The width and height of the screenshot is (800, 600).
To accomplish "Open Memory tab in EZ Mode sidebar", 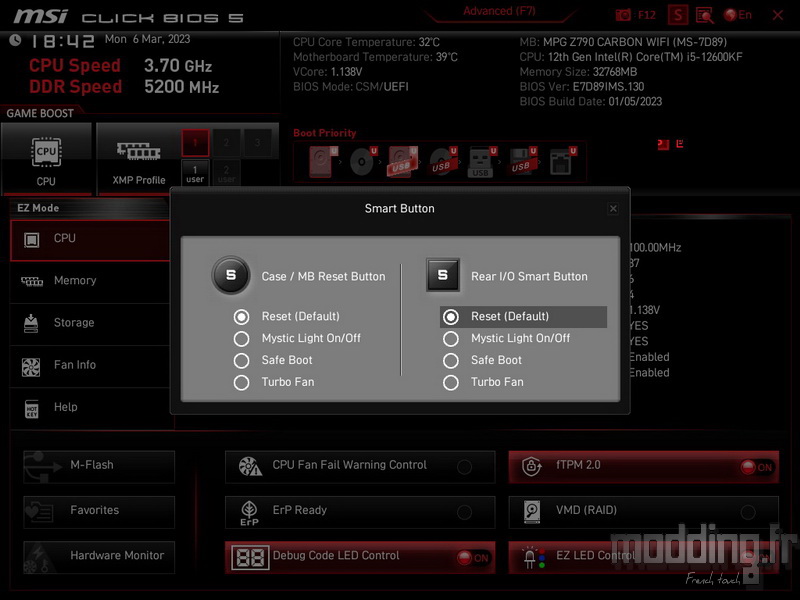I will 90,281.
